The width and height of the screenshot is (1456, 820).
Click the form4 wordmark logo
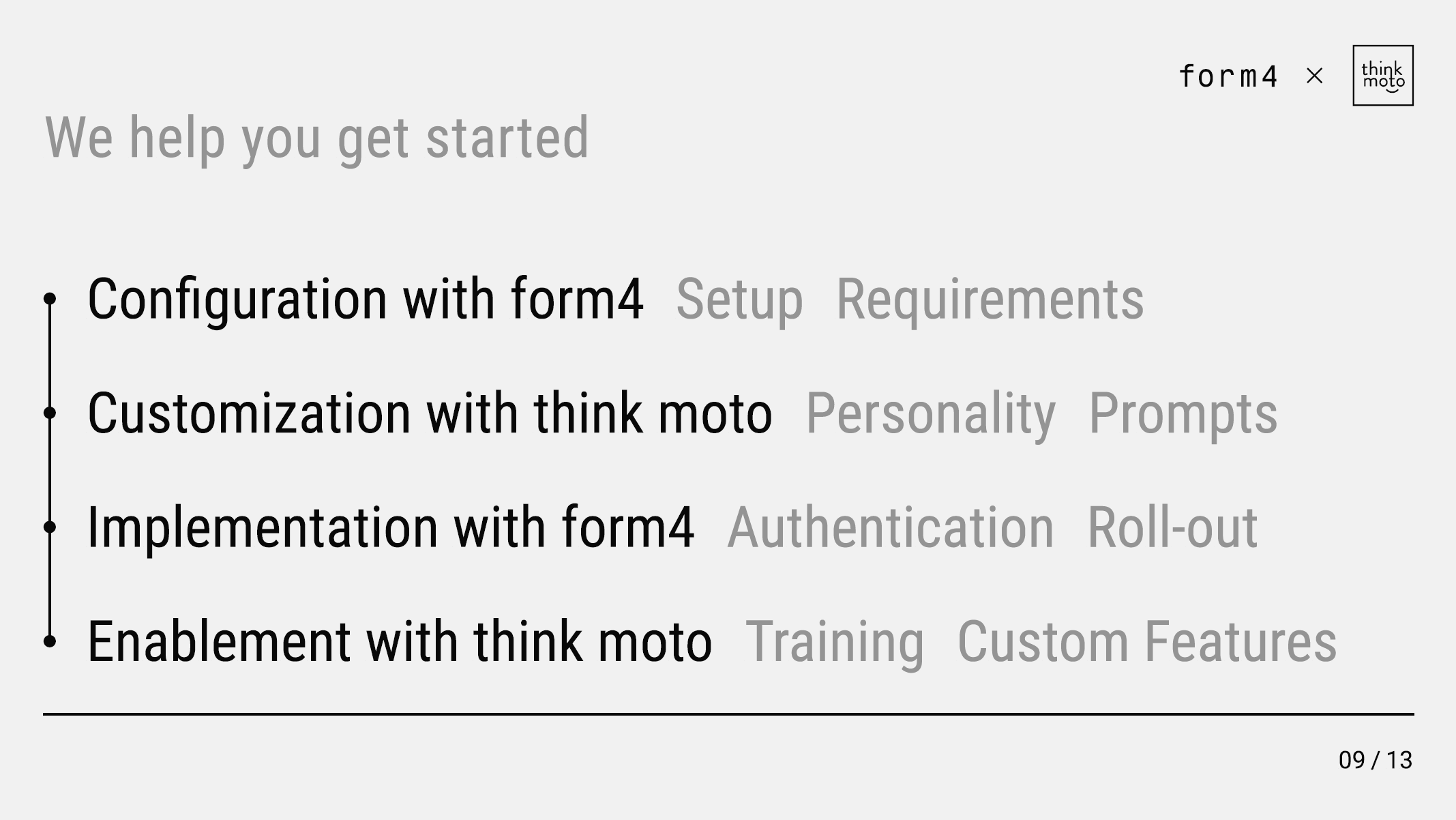[1228, 76]
